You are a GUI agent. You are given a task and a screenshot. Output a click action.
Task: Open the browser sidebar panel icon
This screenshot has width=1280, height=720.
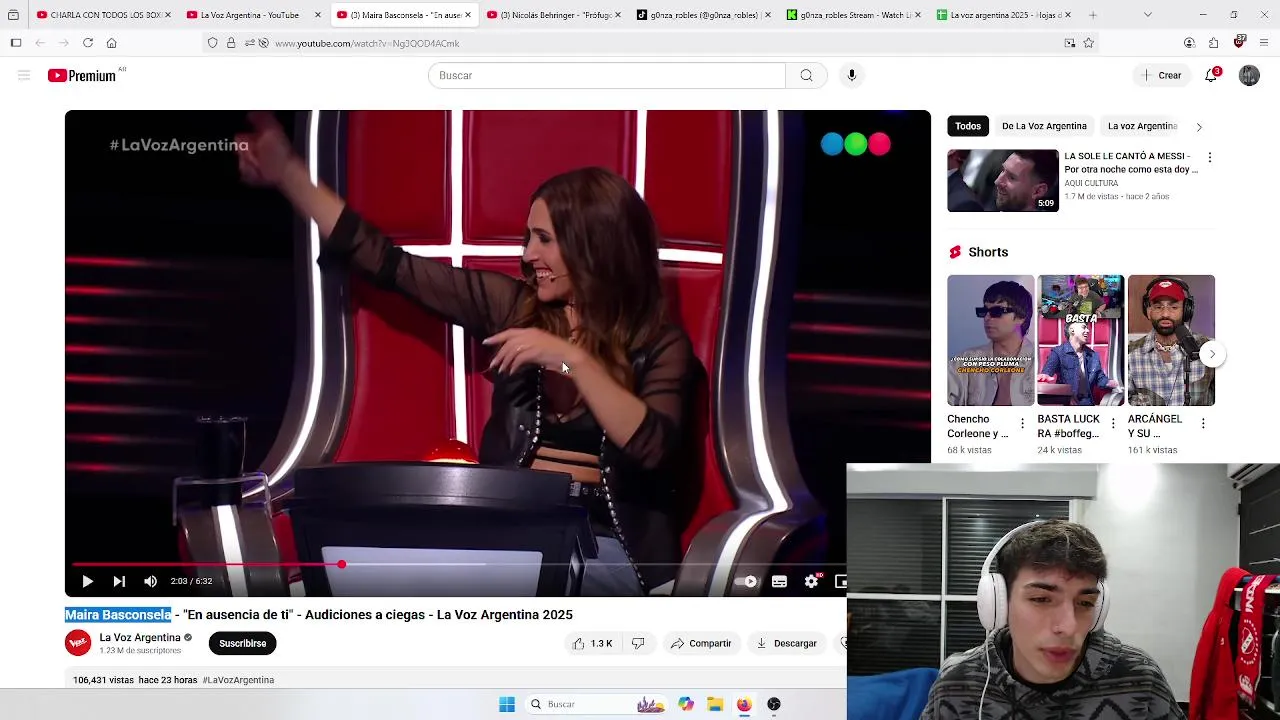point(16,43)
